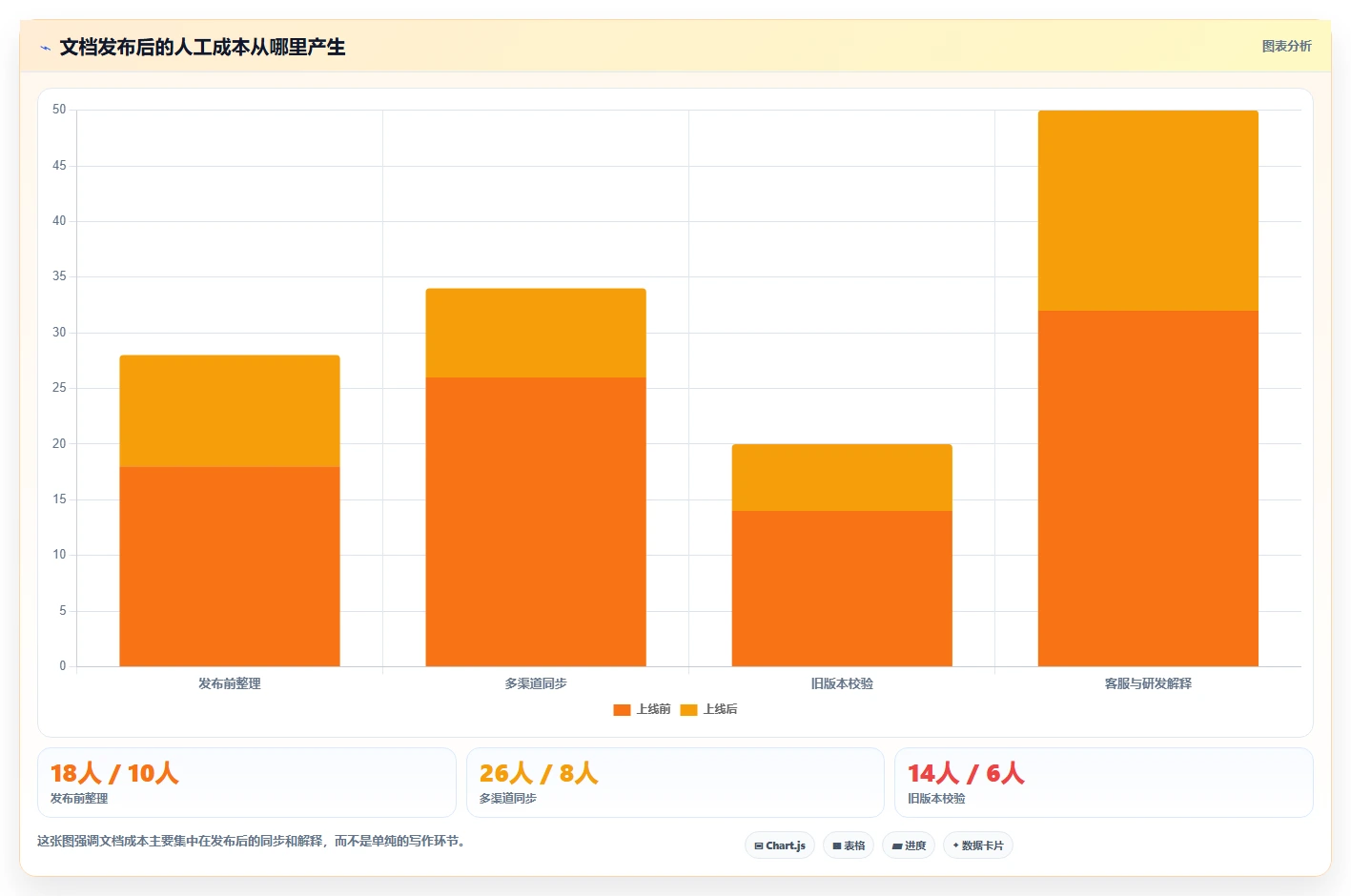Open the 图表分析 label at top right
The image size is (1351, 896).
coord(1287,46)
